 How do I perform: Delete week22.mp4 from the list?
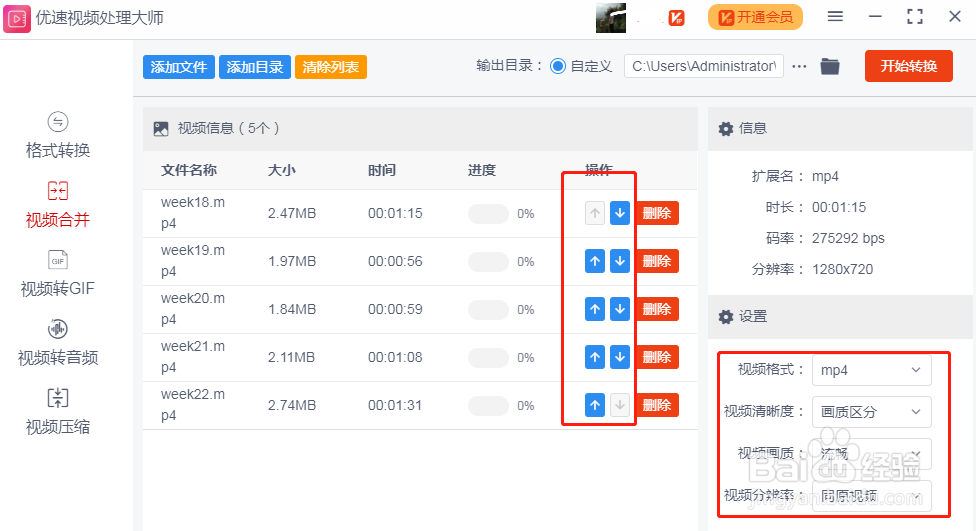(657, 405)
